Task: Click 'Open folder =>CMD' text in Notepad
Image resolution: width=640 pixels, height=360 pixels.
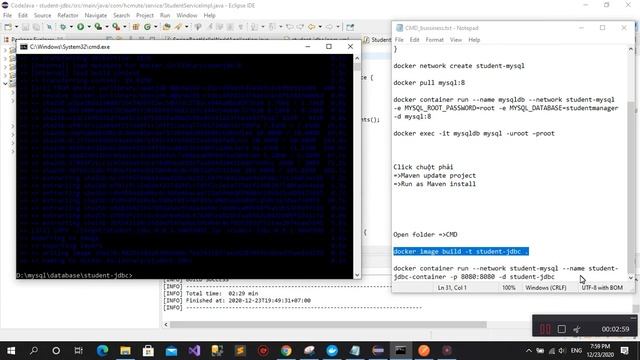Action: (x=425, y=235)
